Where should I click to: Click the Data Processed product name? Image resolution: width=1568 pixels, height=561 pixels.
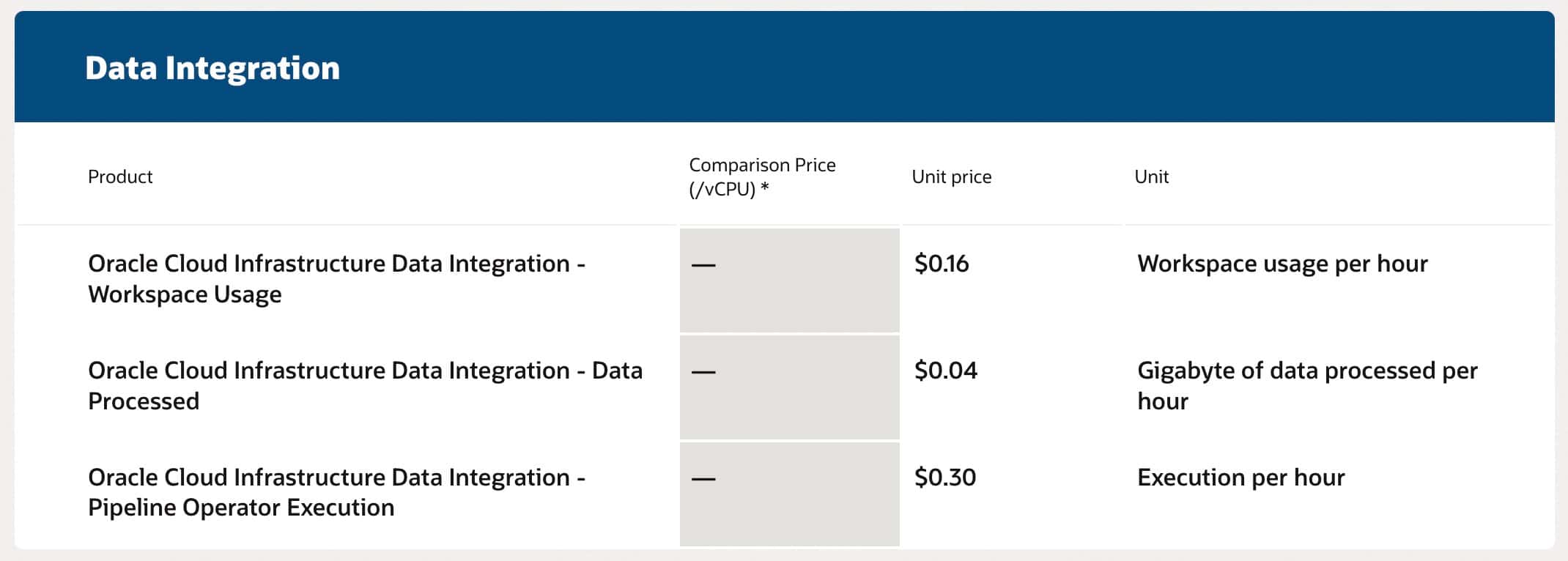[365, 385]
